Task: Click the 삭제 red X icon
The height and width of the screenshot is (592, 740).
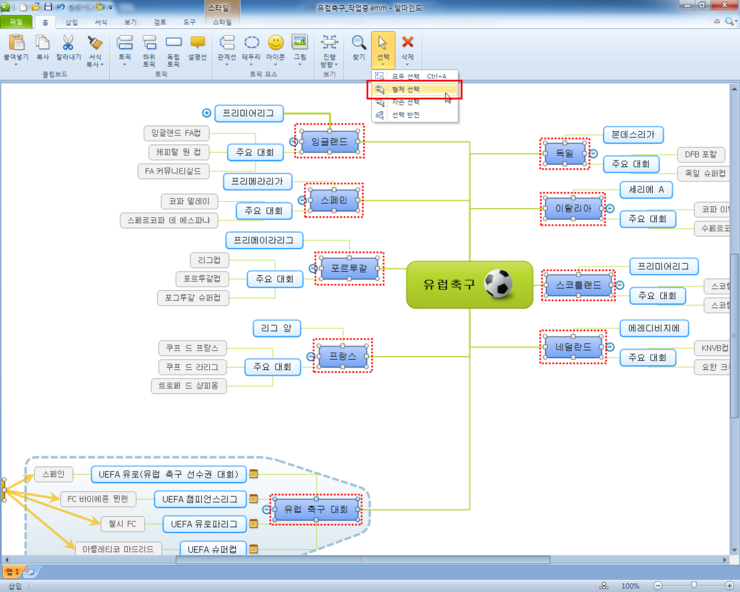Action: (407, 45)
